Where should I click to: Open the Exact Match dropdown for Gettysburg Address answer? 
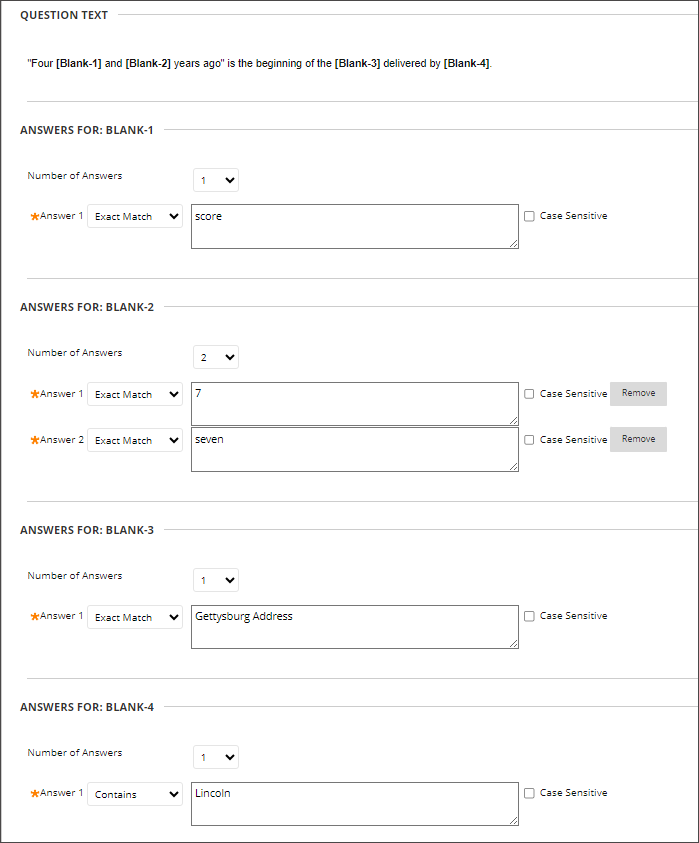point(134,617)
